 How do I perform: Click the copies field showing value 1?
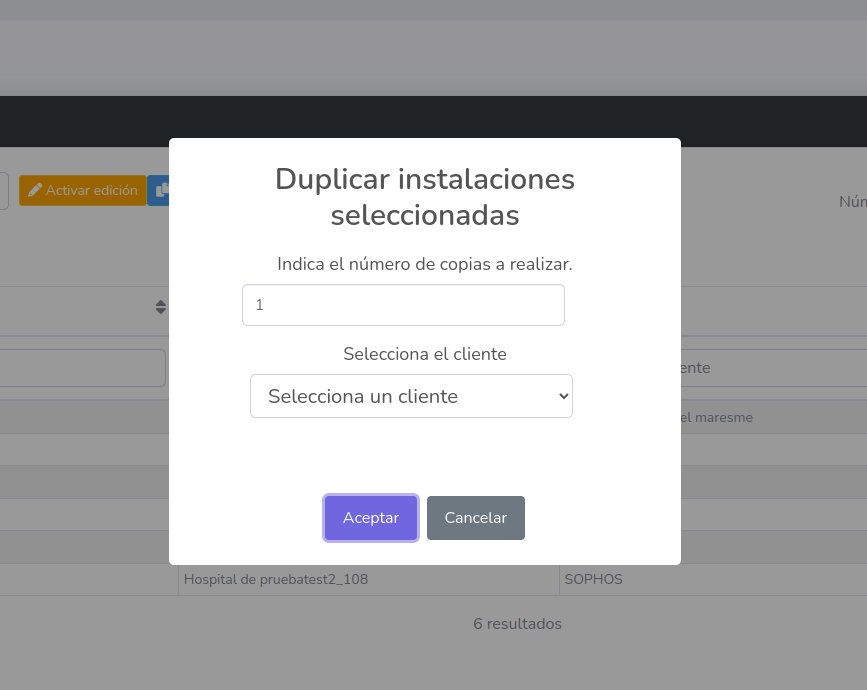coord(402,304)
